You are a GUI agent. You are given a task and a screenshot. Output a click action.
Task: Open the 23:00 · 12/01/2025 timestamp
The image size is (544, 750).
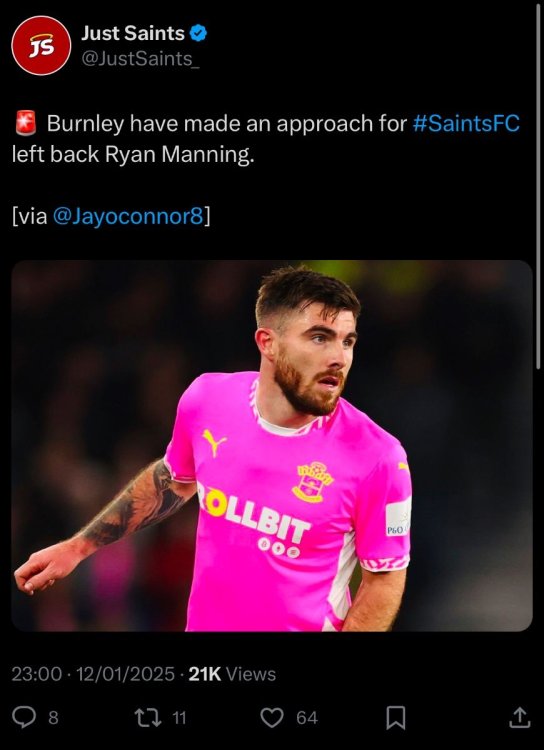[93, 674]
